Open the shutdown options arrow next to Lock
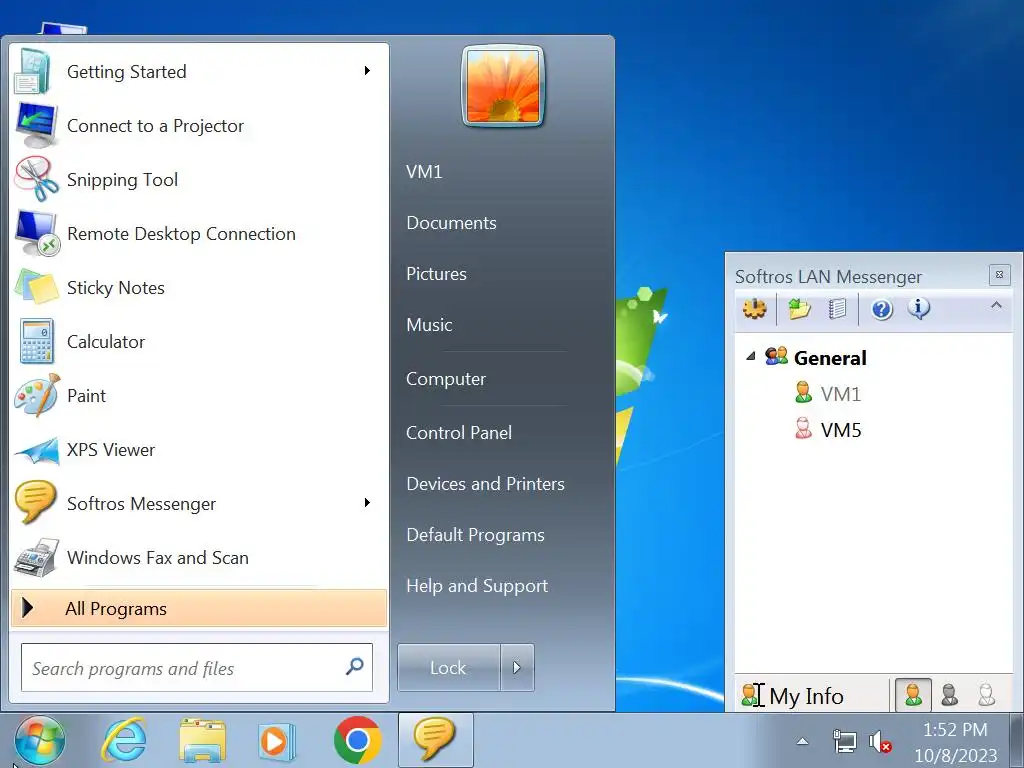 517,667
